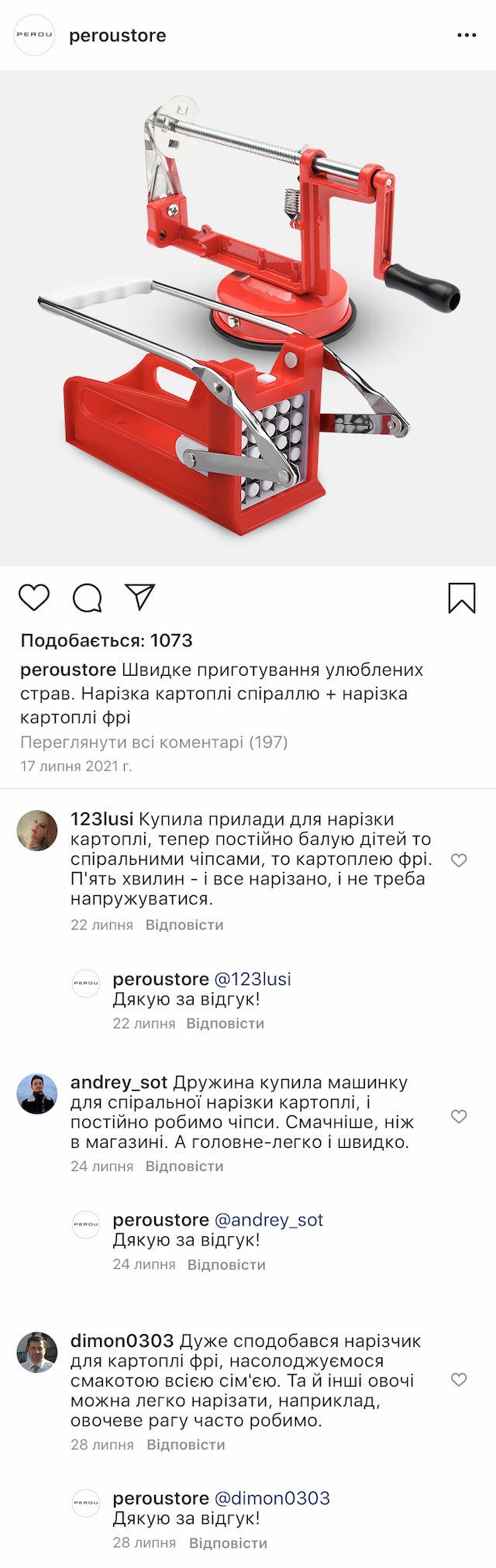The width and height of the screenshot is (496, 1568).
Task: Open peroustore profile picture in header
Action: pyautogui.click(x=35, y=35)
